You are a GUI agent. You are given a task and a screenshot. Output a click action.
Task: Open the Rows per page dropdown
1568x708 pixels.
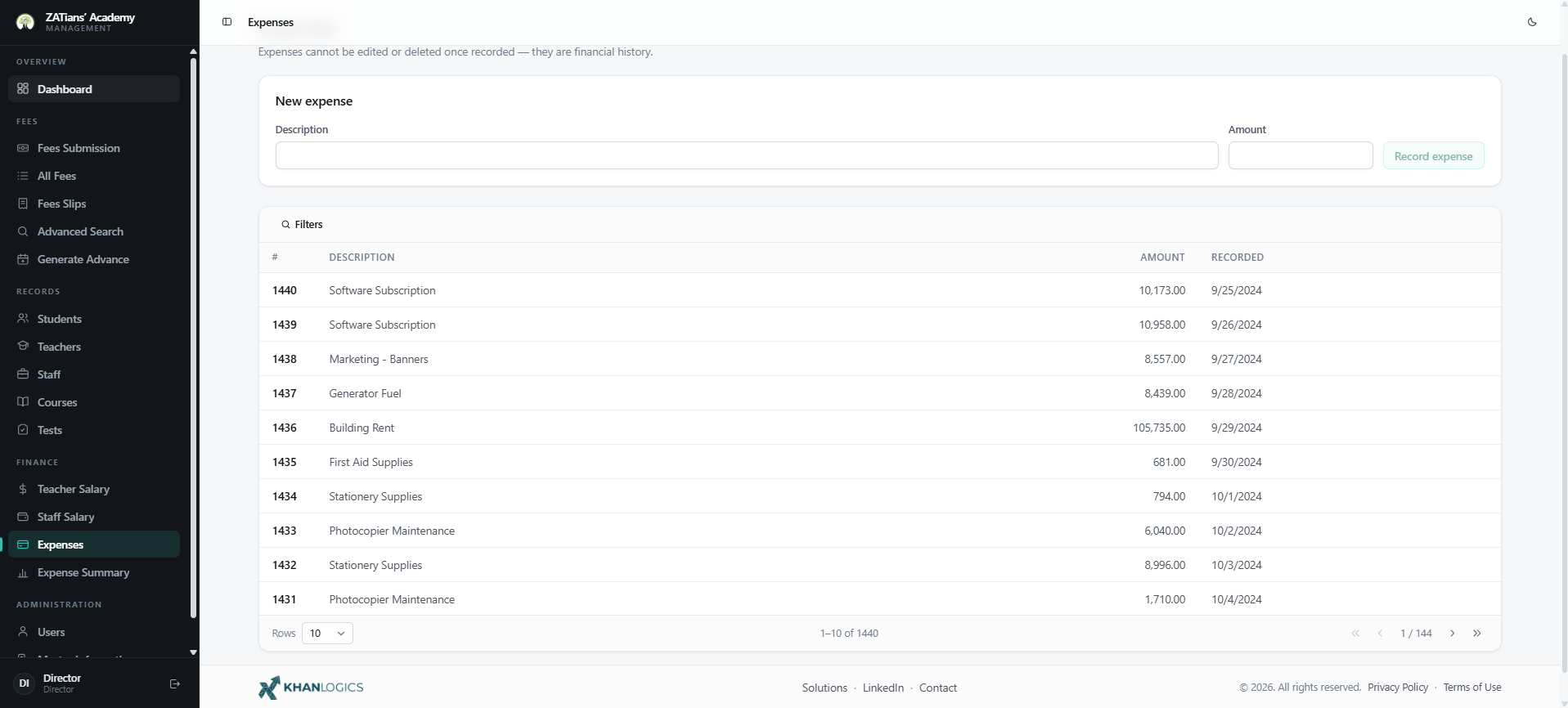pos(327,633)
